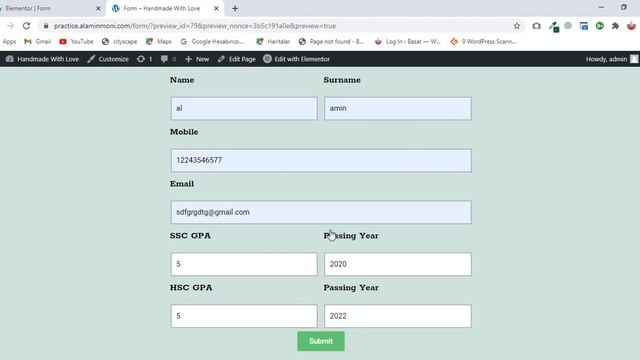
Task: Open a new browser tab
Action: click(x=235, y=8)
